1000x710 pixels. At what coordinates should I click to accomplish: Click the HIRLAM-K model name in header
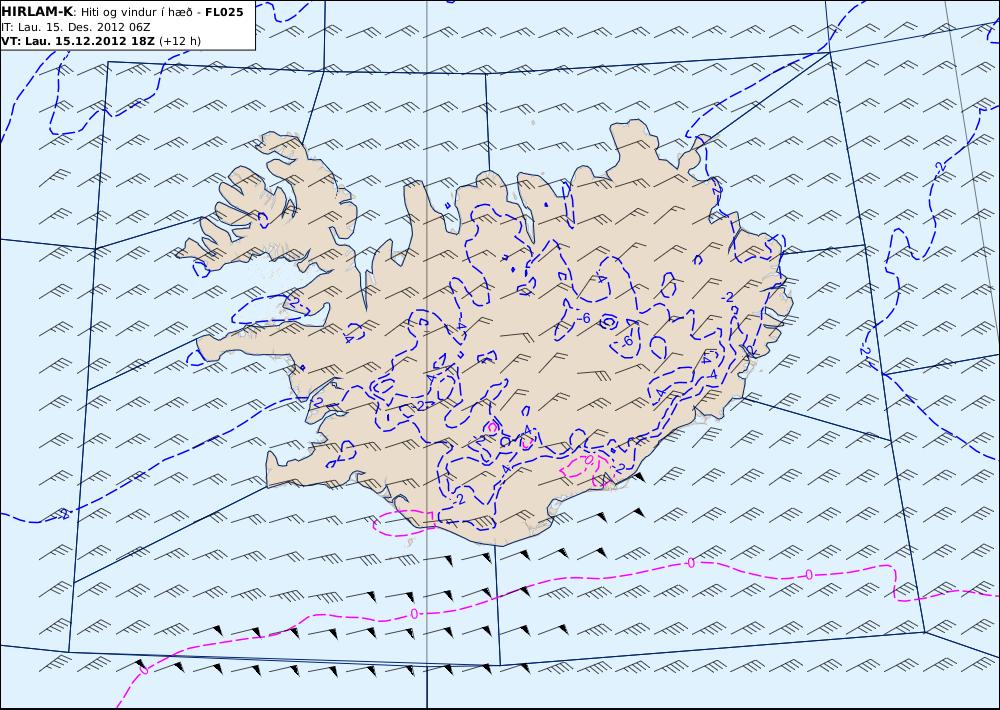[37, 12]
